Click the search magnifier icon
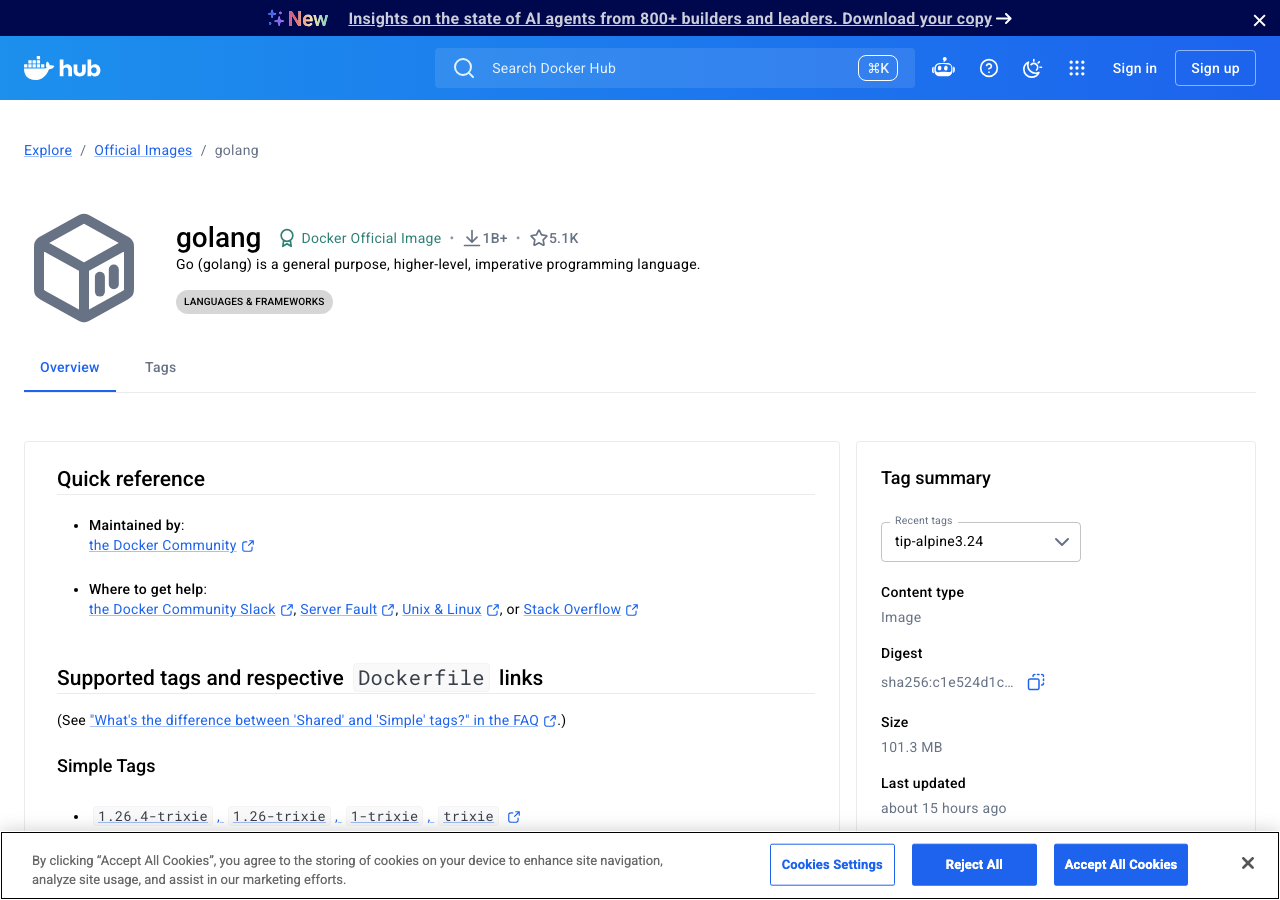 464,68
